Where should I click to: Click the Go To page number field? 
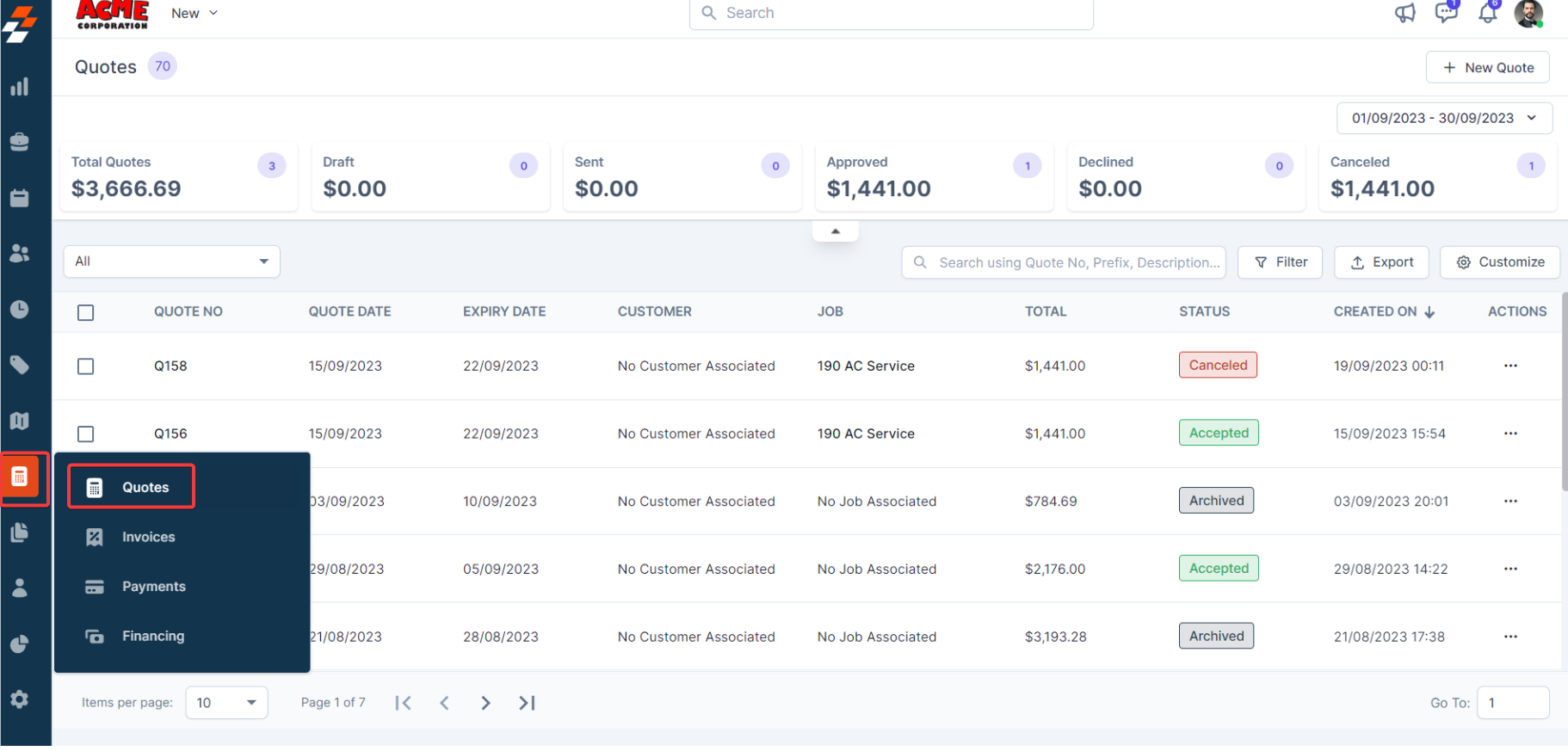point(1512,703)
